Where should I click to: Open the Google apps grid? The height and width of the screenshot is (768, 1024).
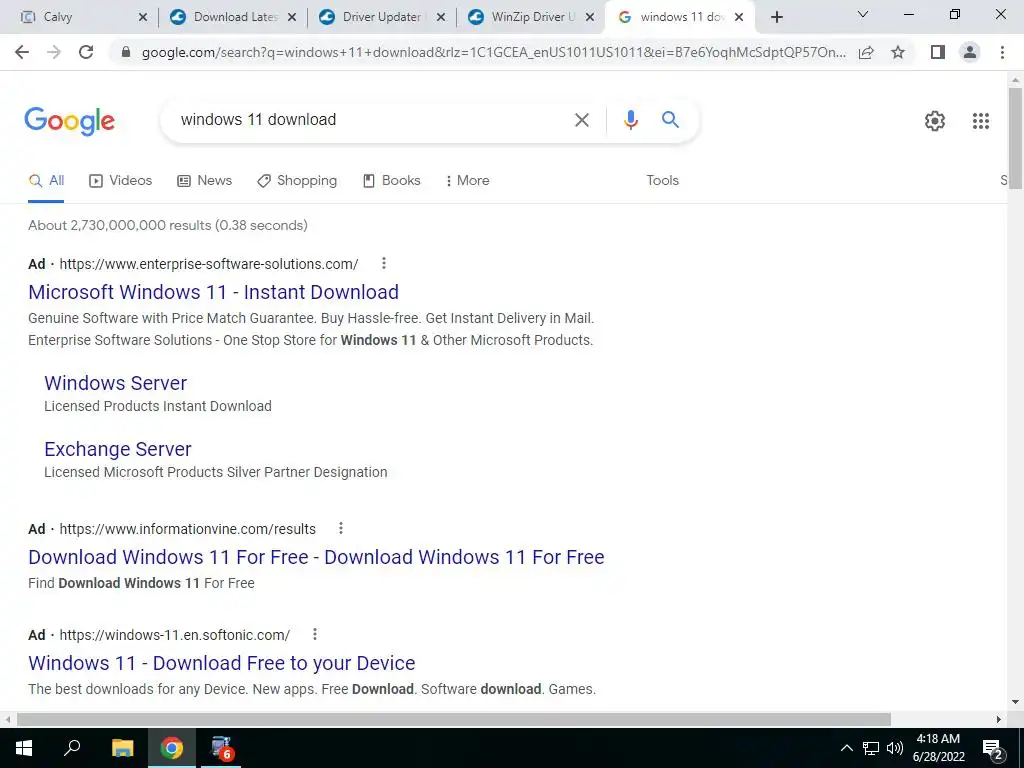pos(980,121)
